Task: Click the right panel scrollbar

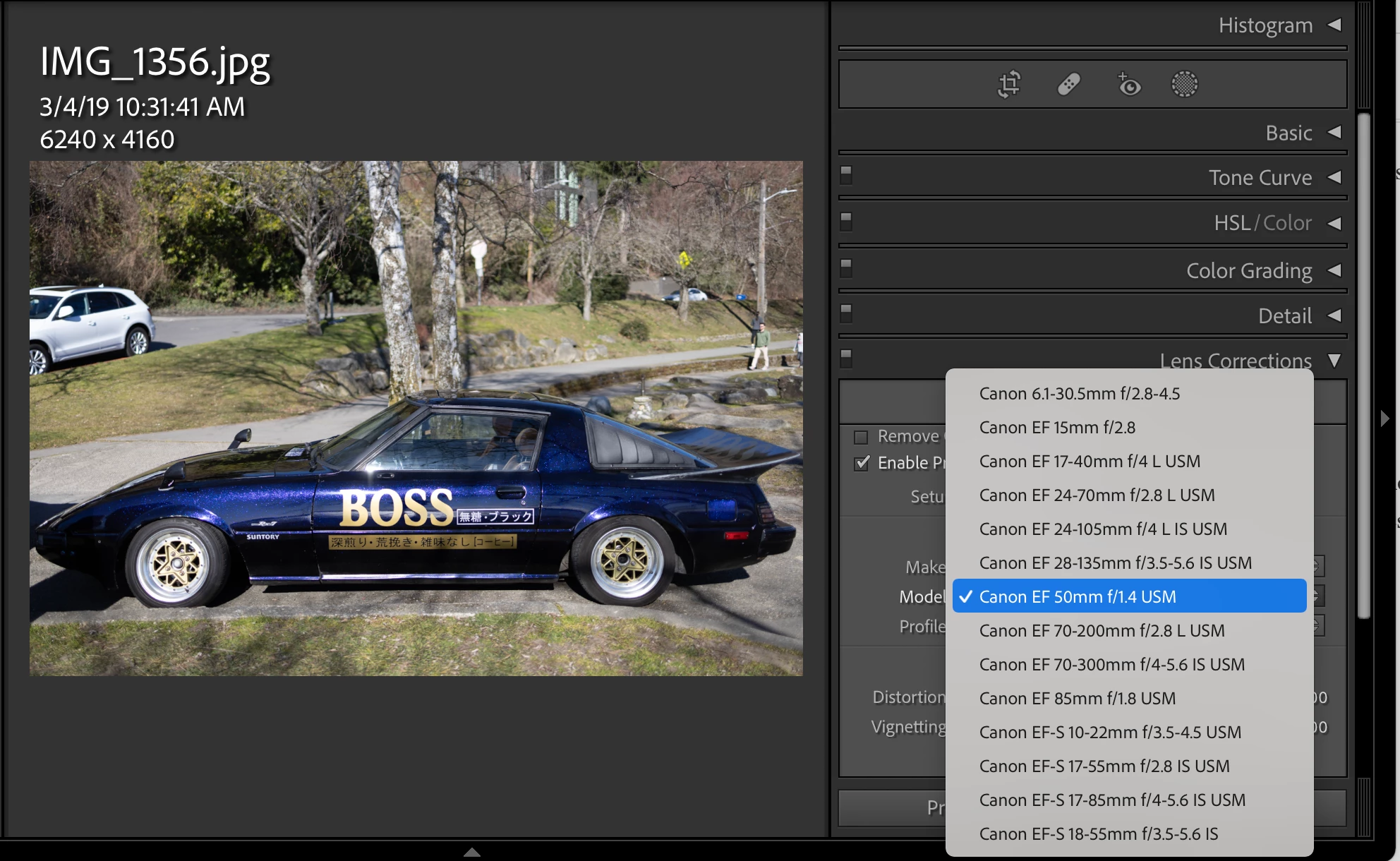Action: point(1364,367)
